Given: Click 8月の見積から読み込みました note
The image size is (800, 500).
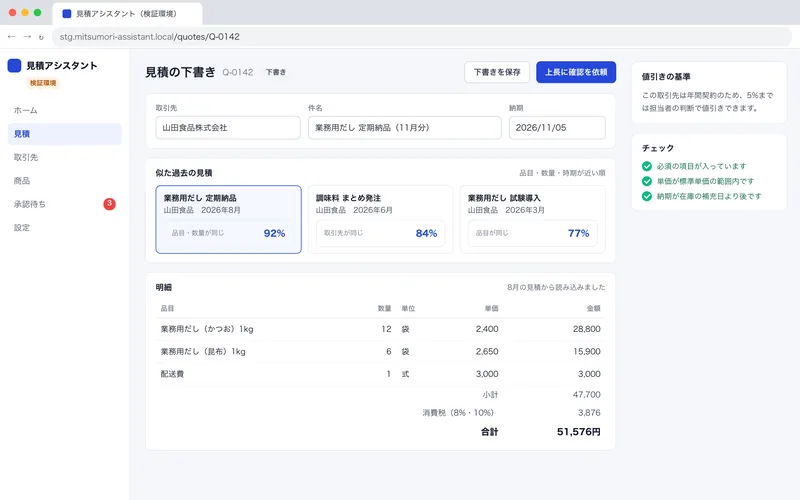Looking at the screenshot, I should [556, 287].
